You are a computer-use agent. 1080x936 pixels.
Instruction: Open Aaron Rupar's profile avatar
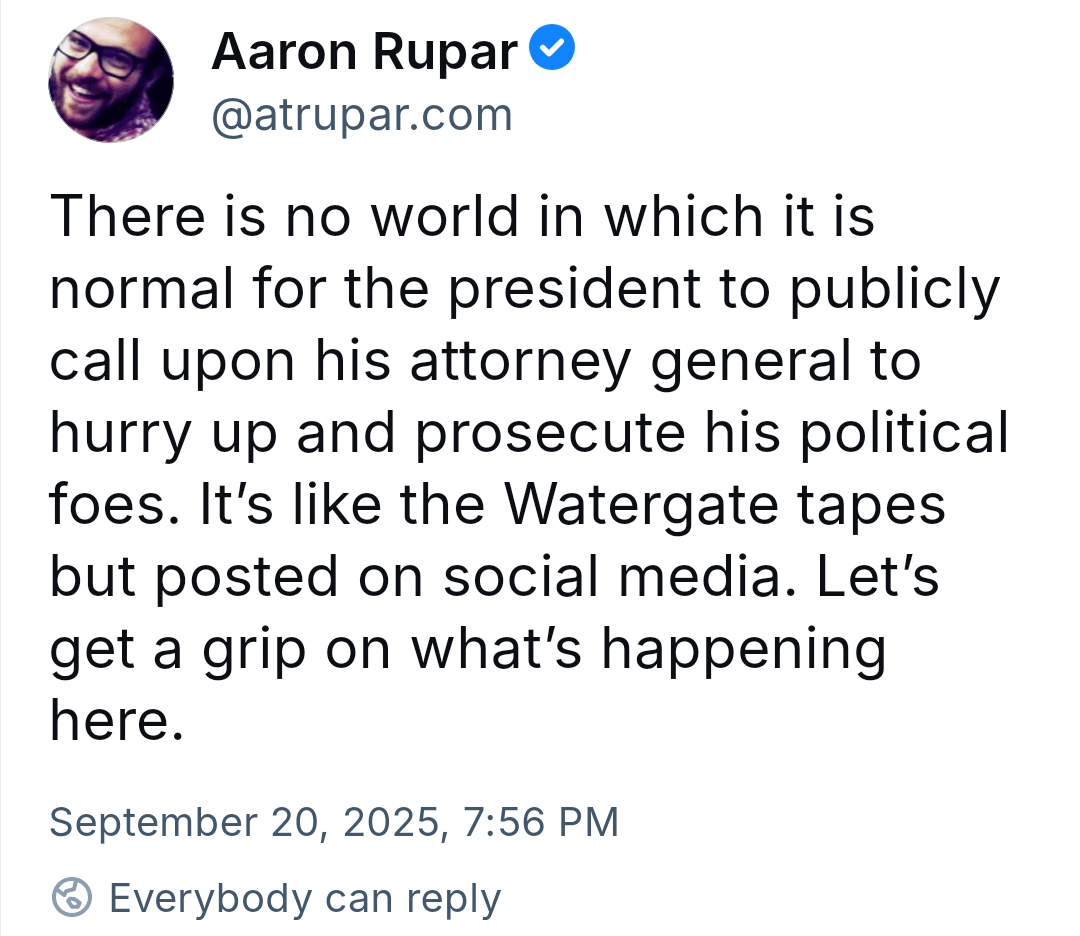(111, 80)
